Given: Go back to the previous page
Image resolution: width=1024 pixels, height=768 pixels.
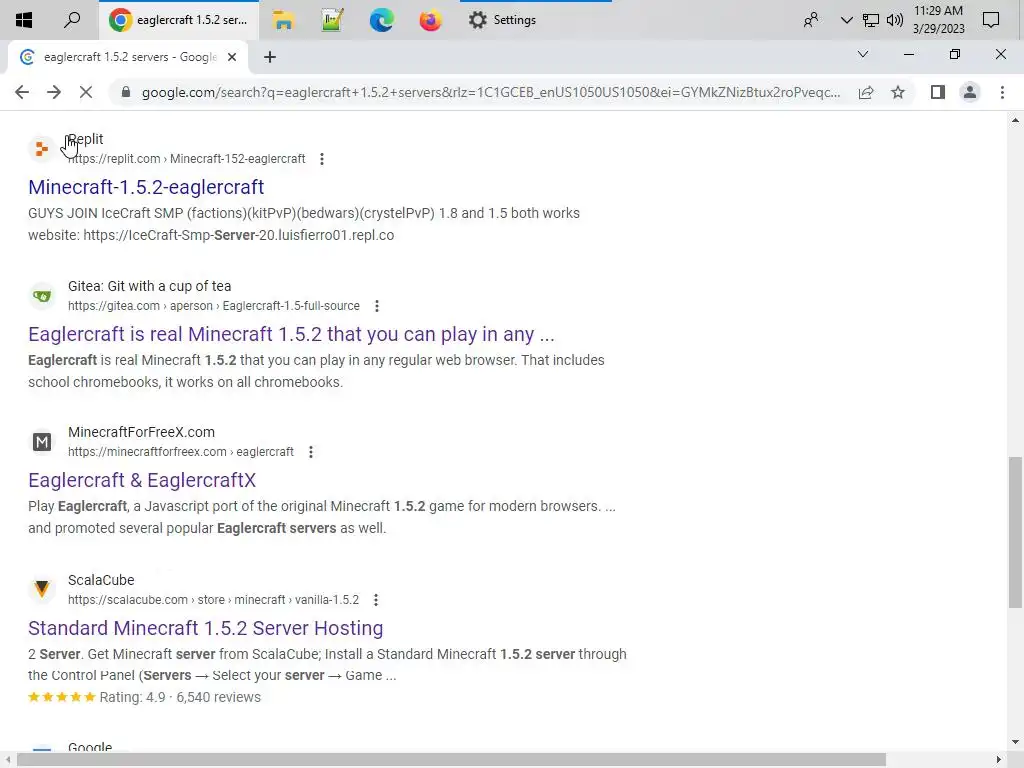Looking at the screenshot, I should pos(22,92).
